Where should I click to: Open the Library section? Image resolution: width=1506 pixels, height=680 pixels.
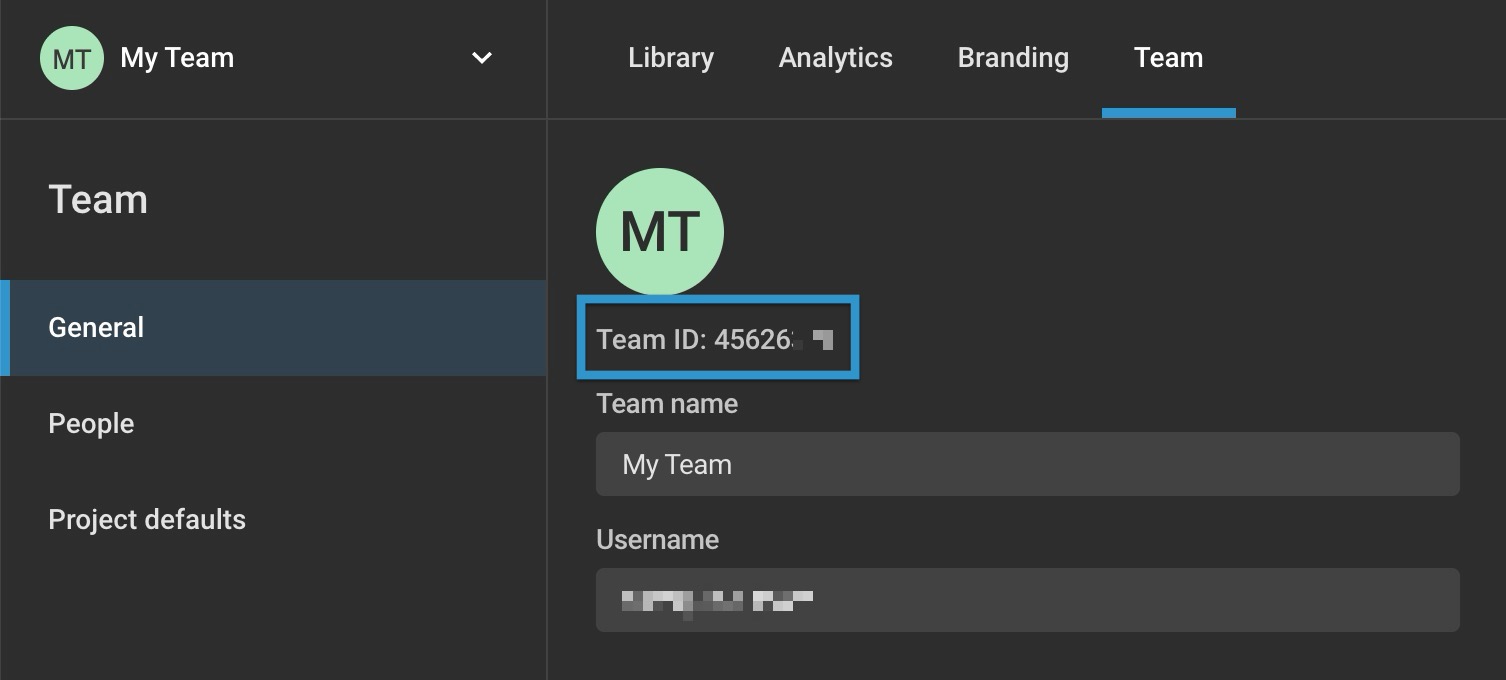click(x=670, y=57)
